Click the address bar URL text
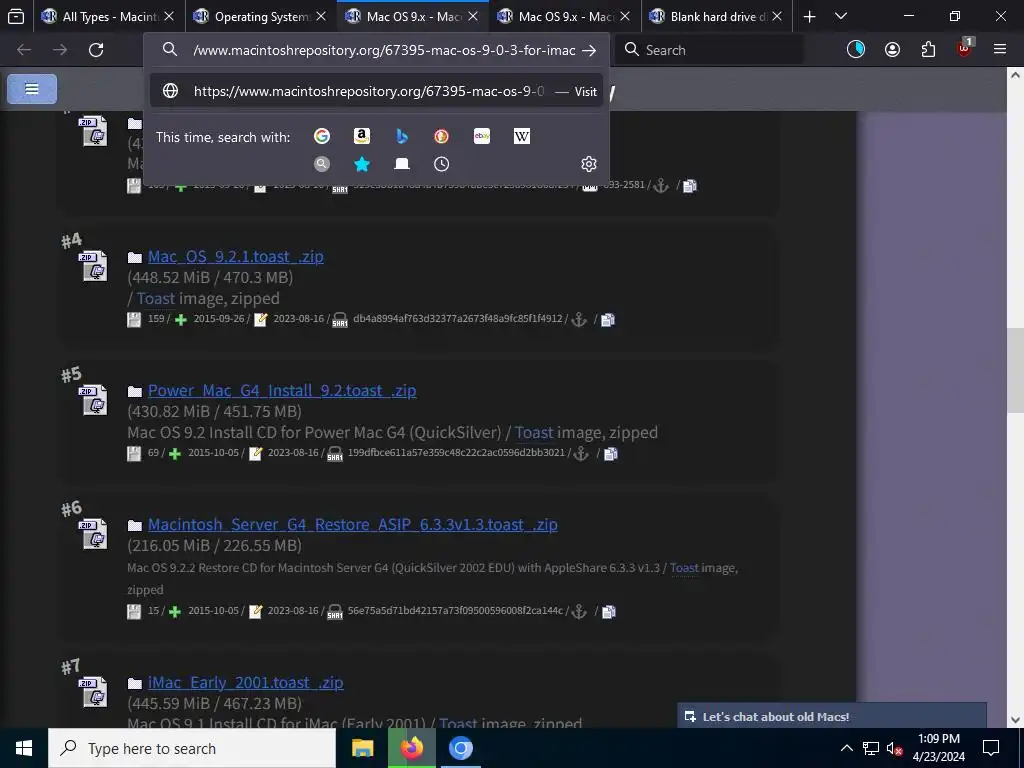 point(384,50)
